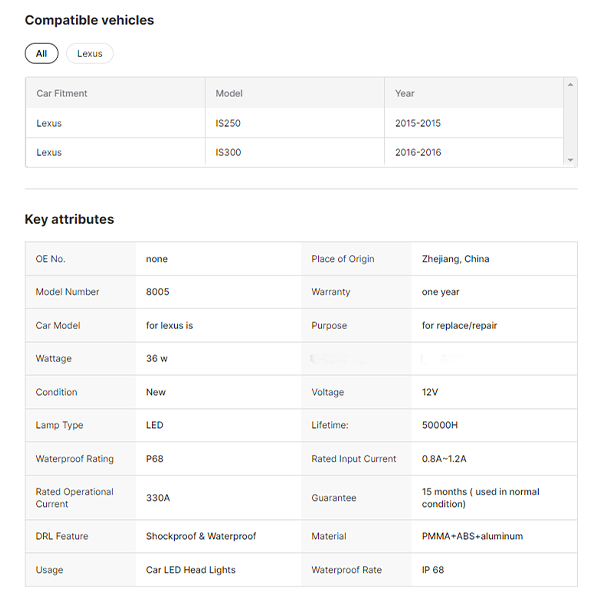Click the 2015-2015 year cell
The width and height of the screenshot is (600, 600).
[418, 123]
